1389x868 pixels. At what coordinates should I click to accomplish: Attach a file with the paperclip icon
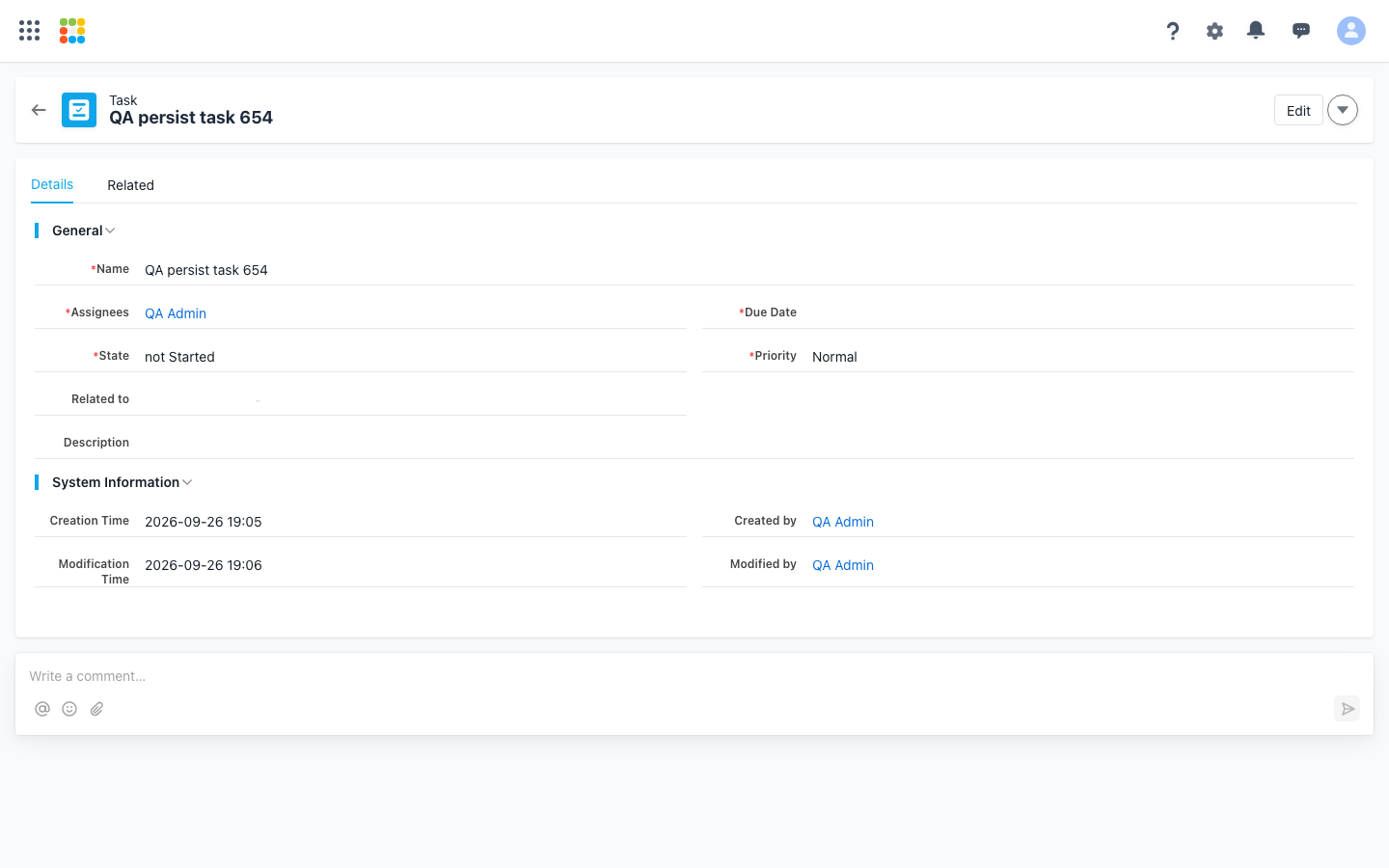pos(96,709)
